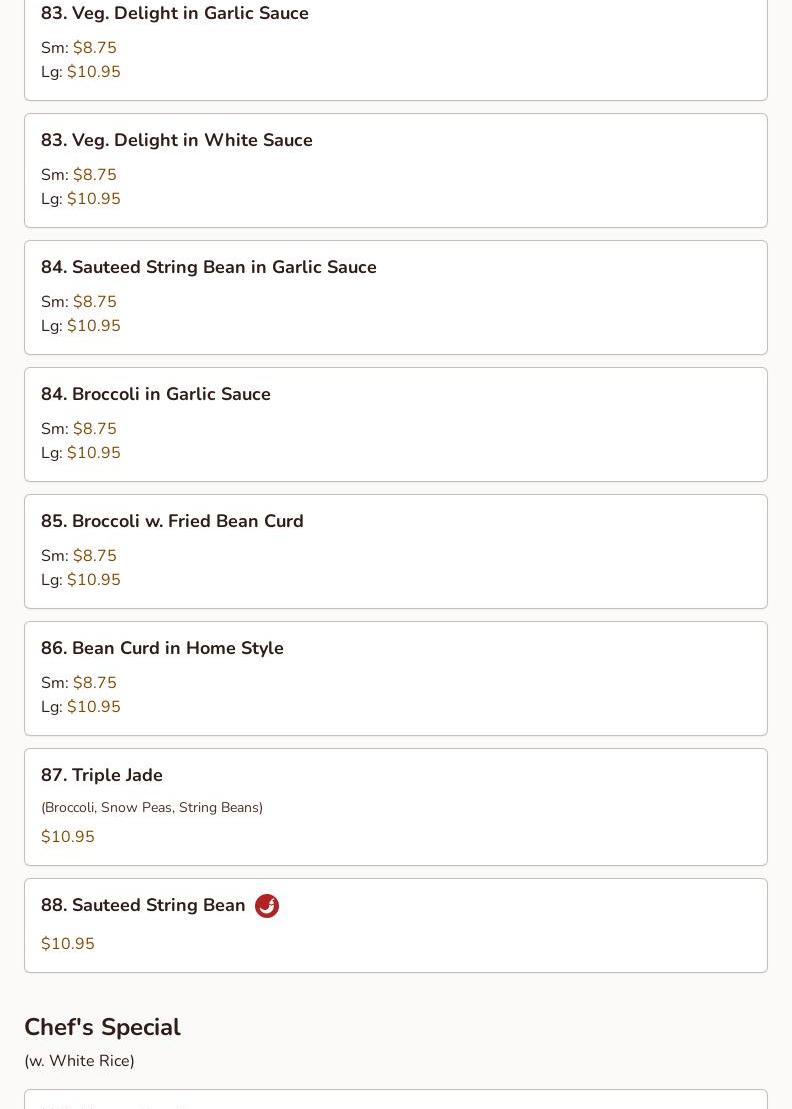Click the (w. White Rice) subtitle

click(79, 1061)
